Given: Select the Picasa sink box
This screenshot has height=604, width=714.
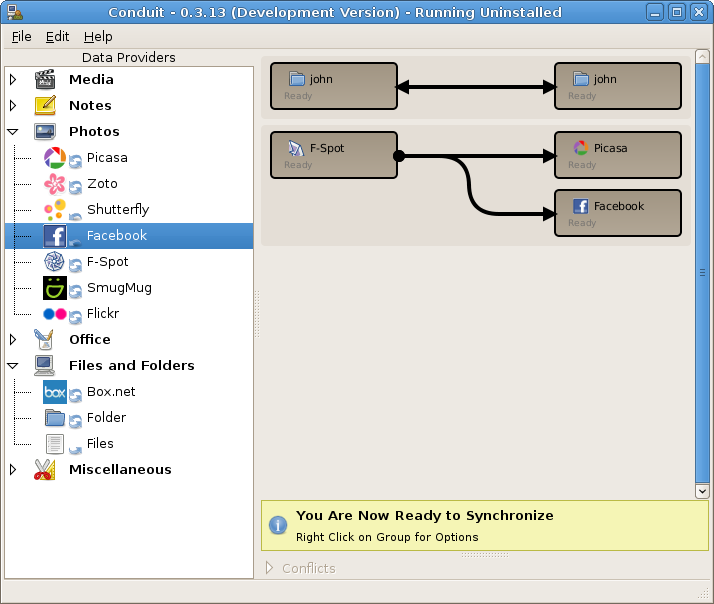Looking at the screenshot, I should [617, 155].
